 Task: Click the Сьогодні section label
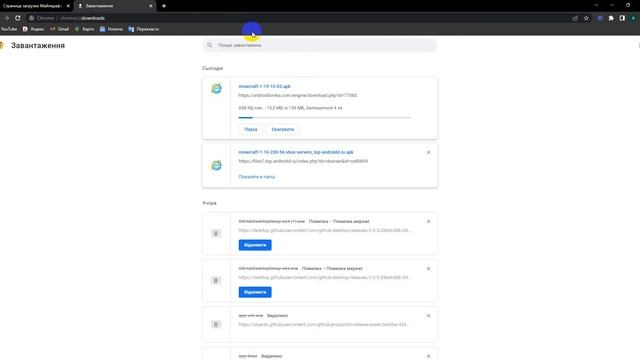pos(213,68)
